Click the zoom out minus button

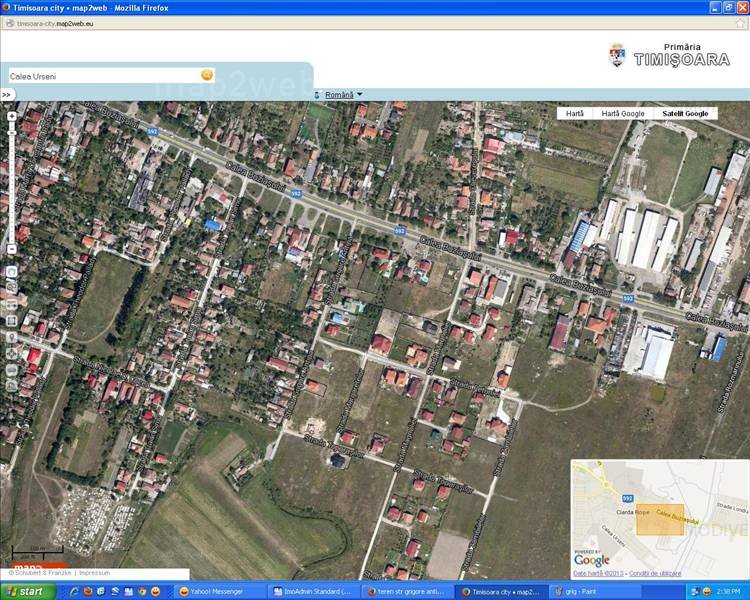11,249
